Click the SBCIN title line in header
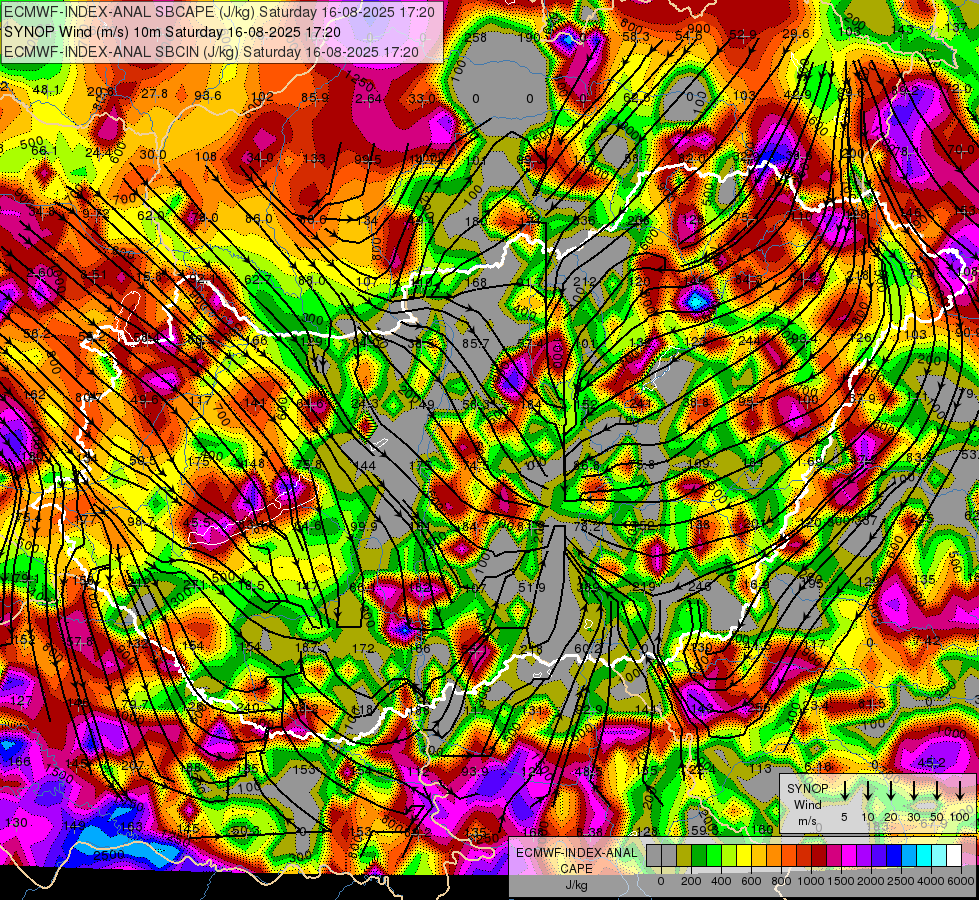Image resolution: width=979 pixels, height=900 pixels. 211,52
